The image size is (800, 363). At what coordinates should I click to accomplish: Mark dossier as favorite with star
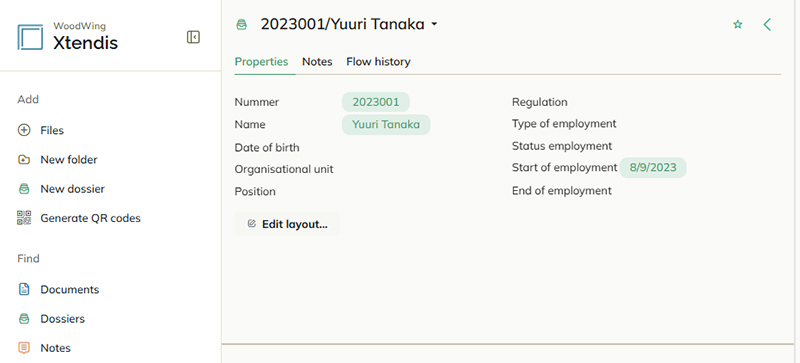738,25
